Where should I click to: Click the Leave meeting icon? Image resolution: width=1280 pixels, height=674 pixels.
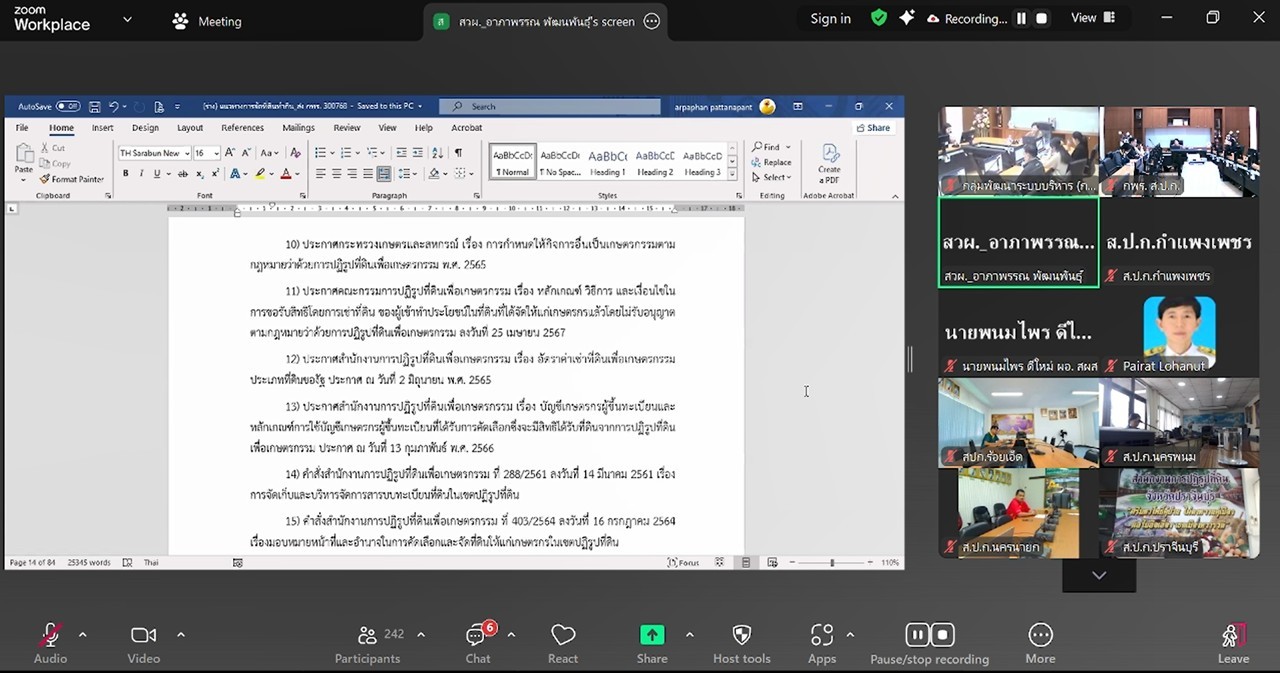click(1232, 636)
